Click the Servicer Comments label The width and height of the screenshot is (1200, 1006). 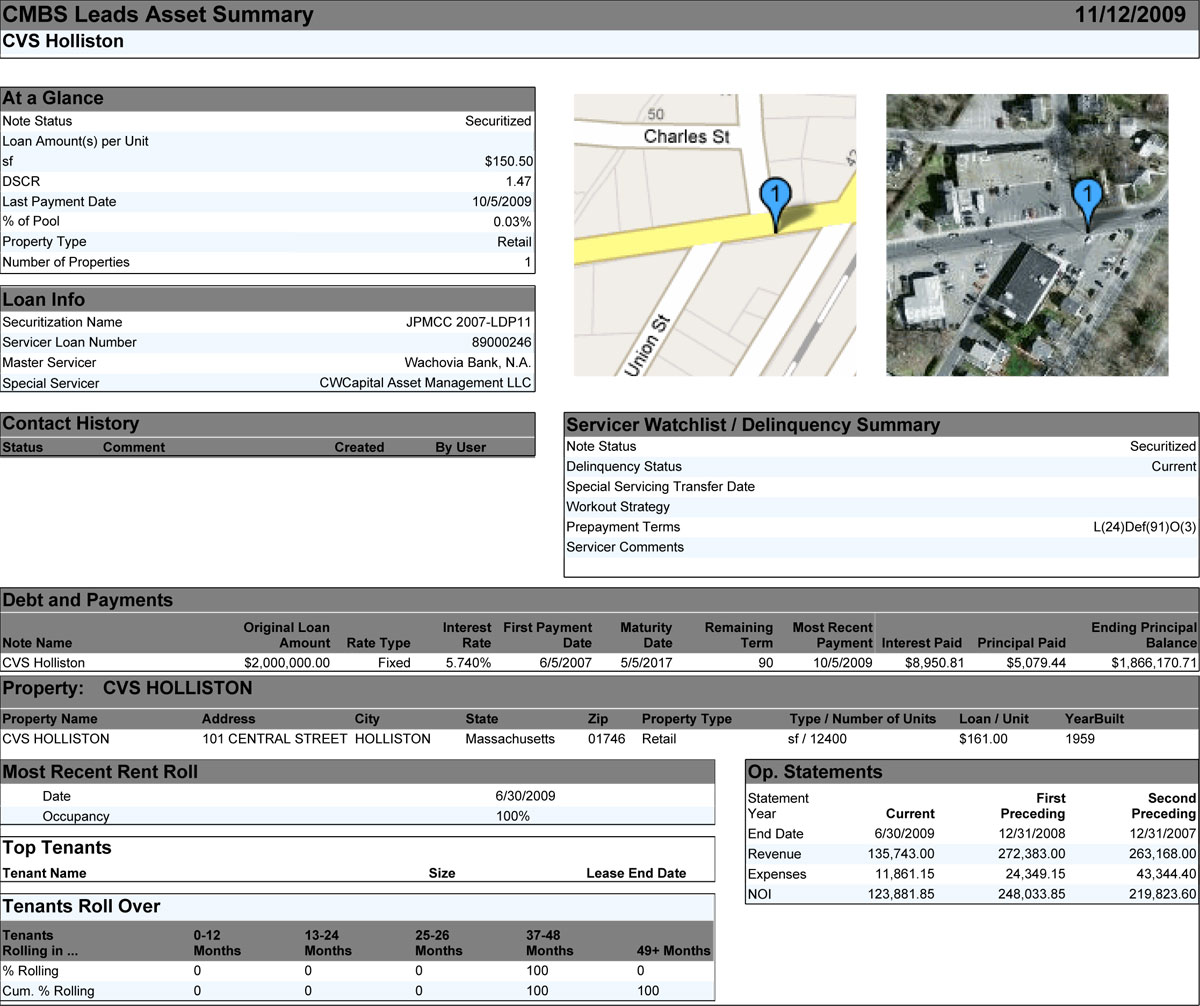tap(625, 547)
